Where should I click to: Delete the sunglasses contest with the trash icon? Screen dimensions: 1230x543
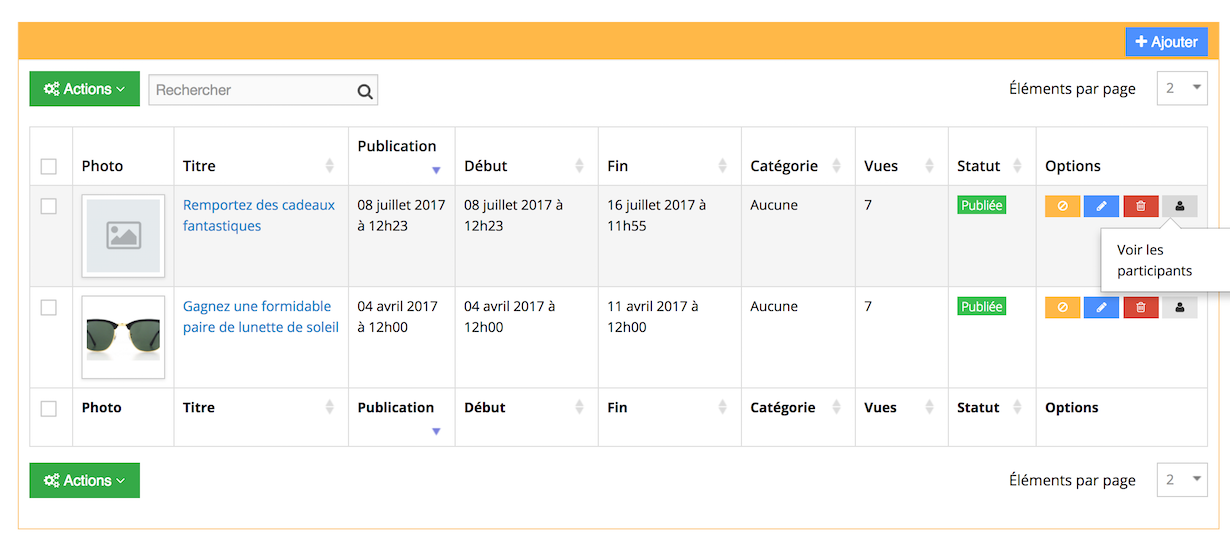1140,307
